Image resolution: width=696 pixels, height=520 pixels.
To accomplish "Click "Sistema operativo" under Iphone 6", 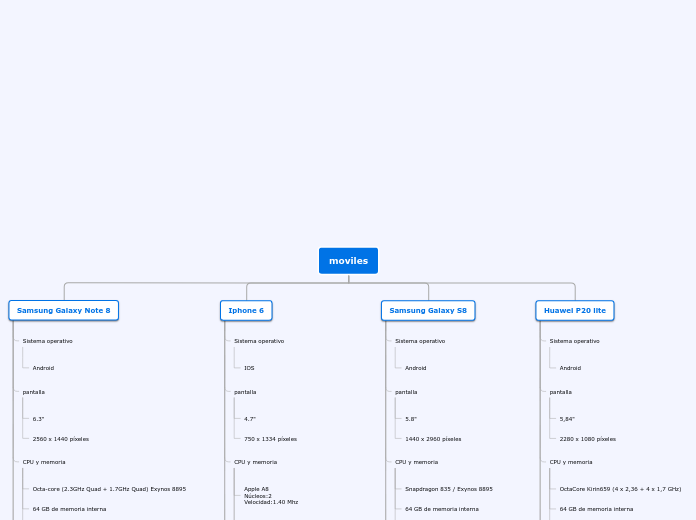I will tap(259, 341).
